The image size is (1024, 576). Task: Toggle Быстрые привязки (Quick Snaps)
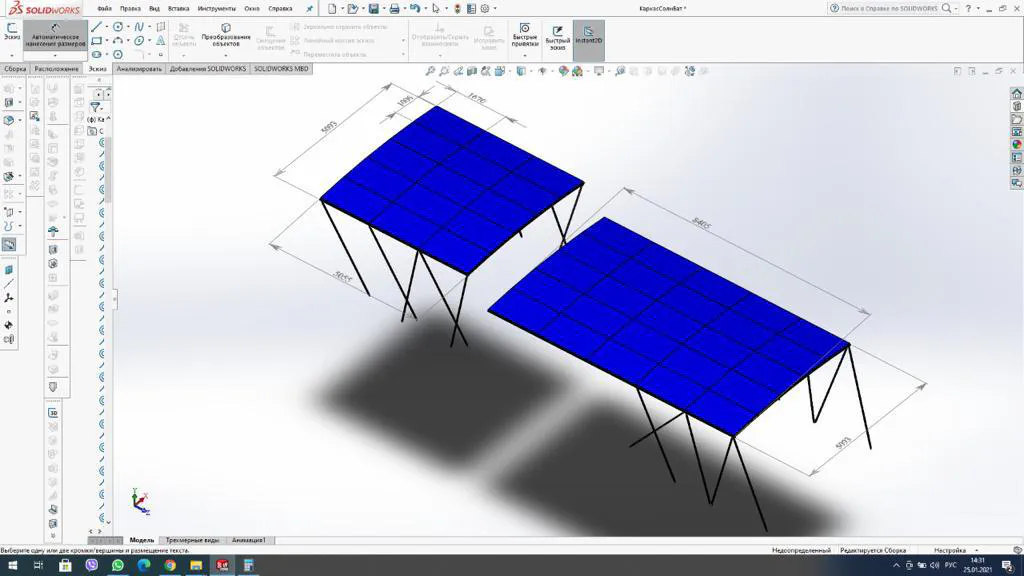[x=525, y=35]
